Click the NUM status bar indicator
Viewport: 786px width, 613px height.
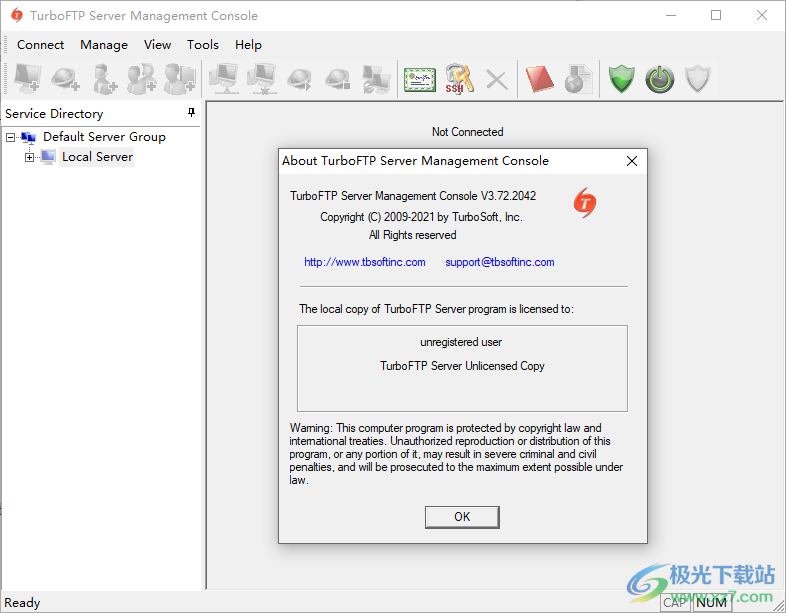711,602
